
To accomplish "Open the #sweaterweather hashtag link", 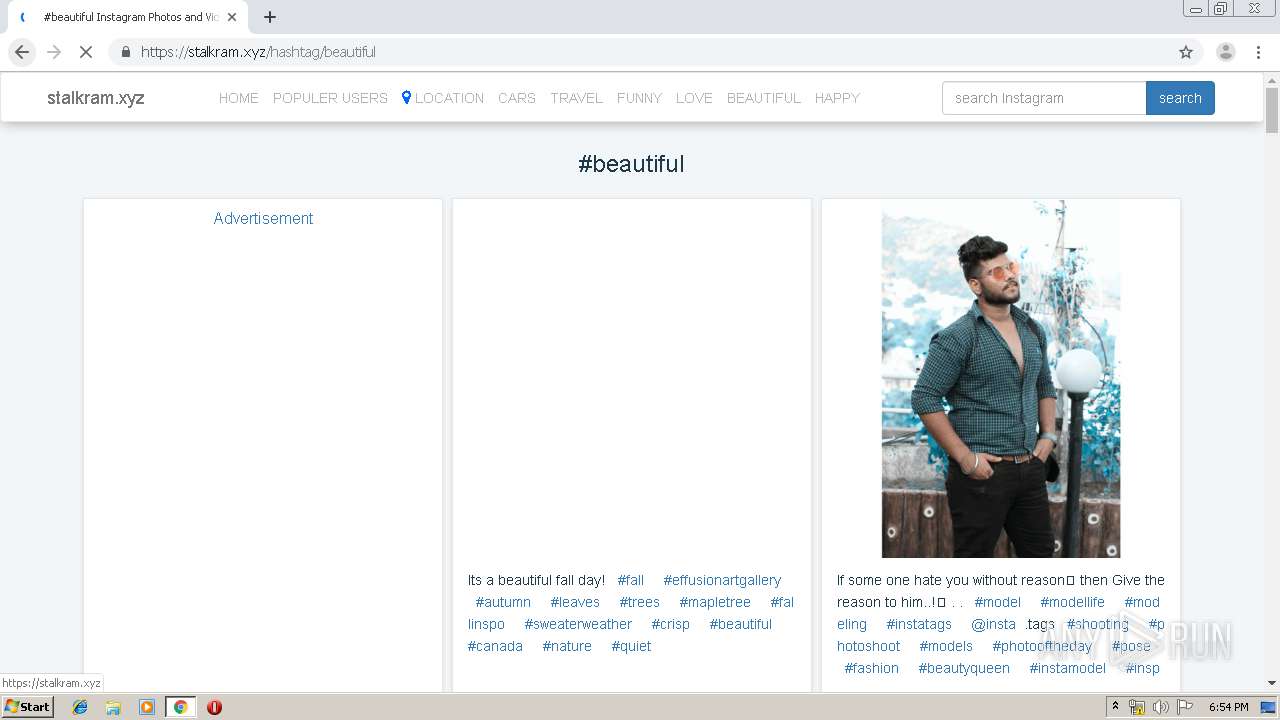I will click(x=578, y=624).
